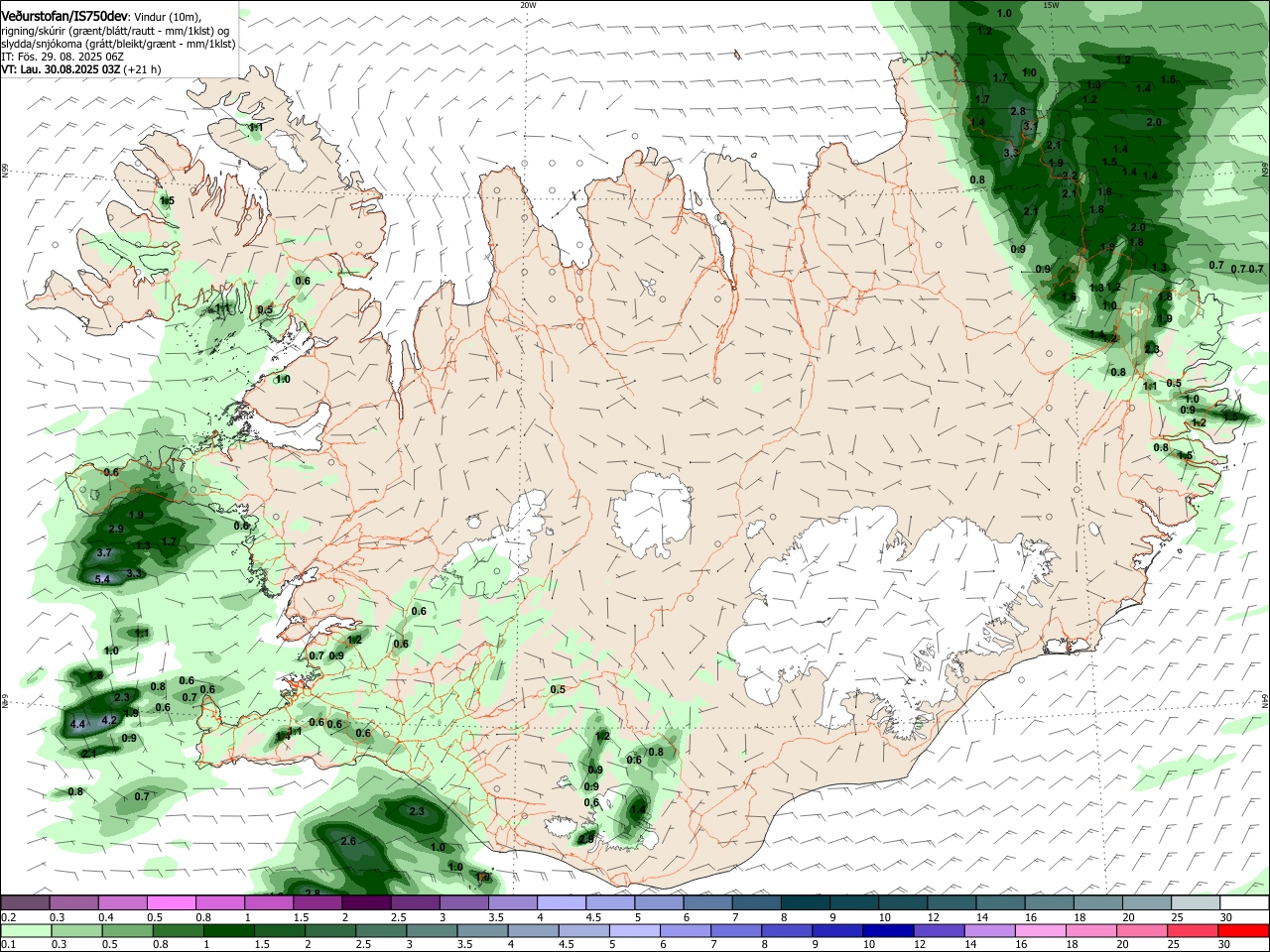Screen dimensions: 1270x952
Task: Pick the pink swatch between lower-row 16 and 18
Action: [1039, 930]
